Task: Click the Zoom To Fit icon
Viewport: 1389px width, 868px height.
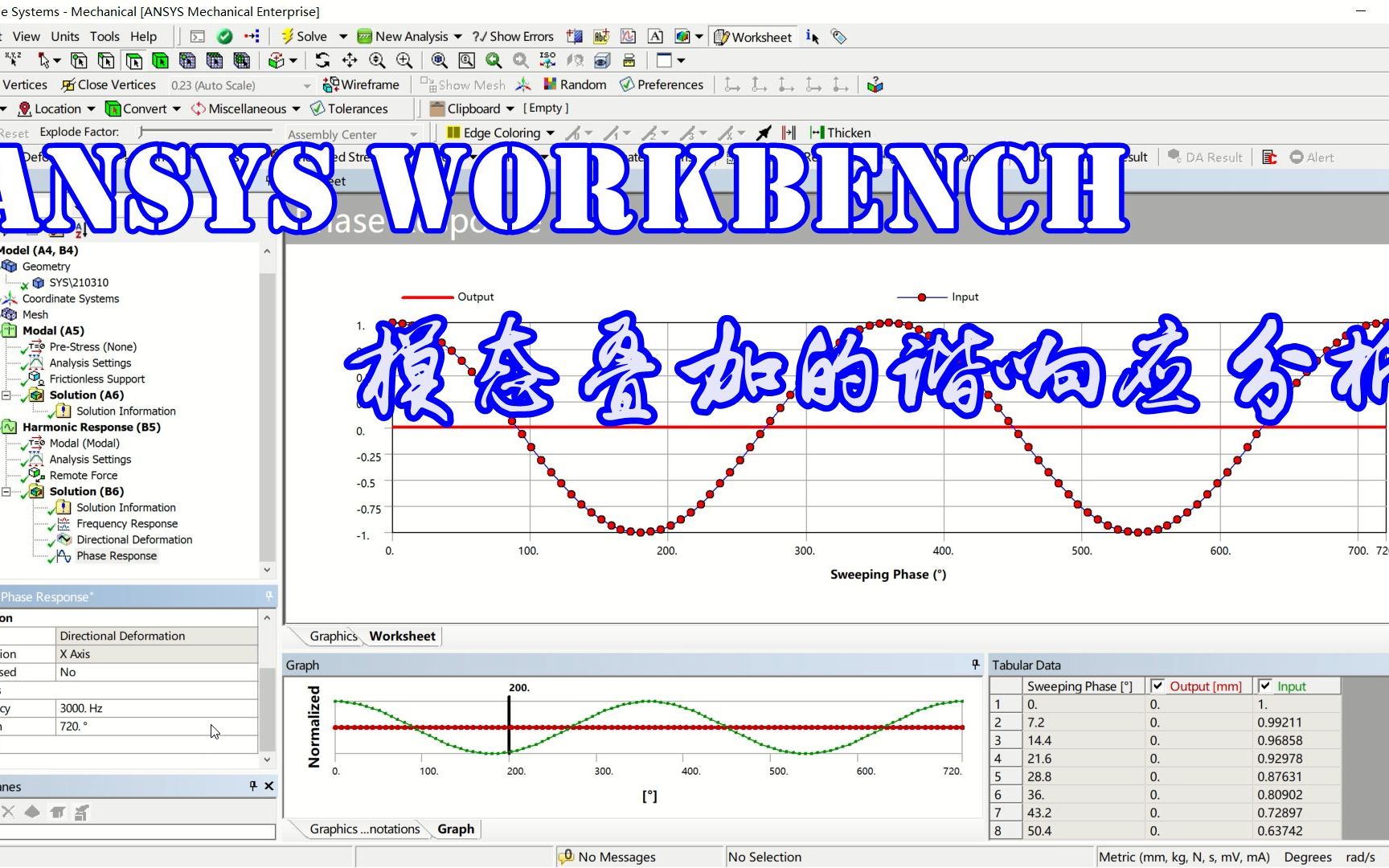Action: 440,60
